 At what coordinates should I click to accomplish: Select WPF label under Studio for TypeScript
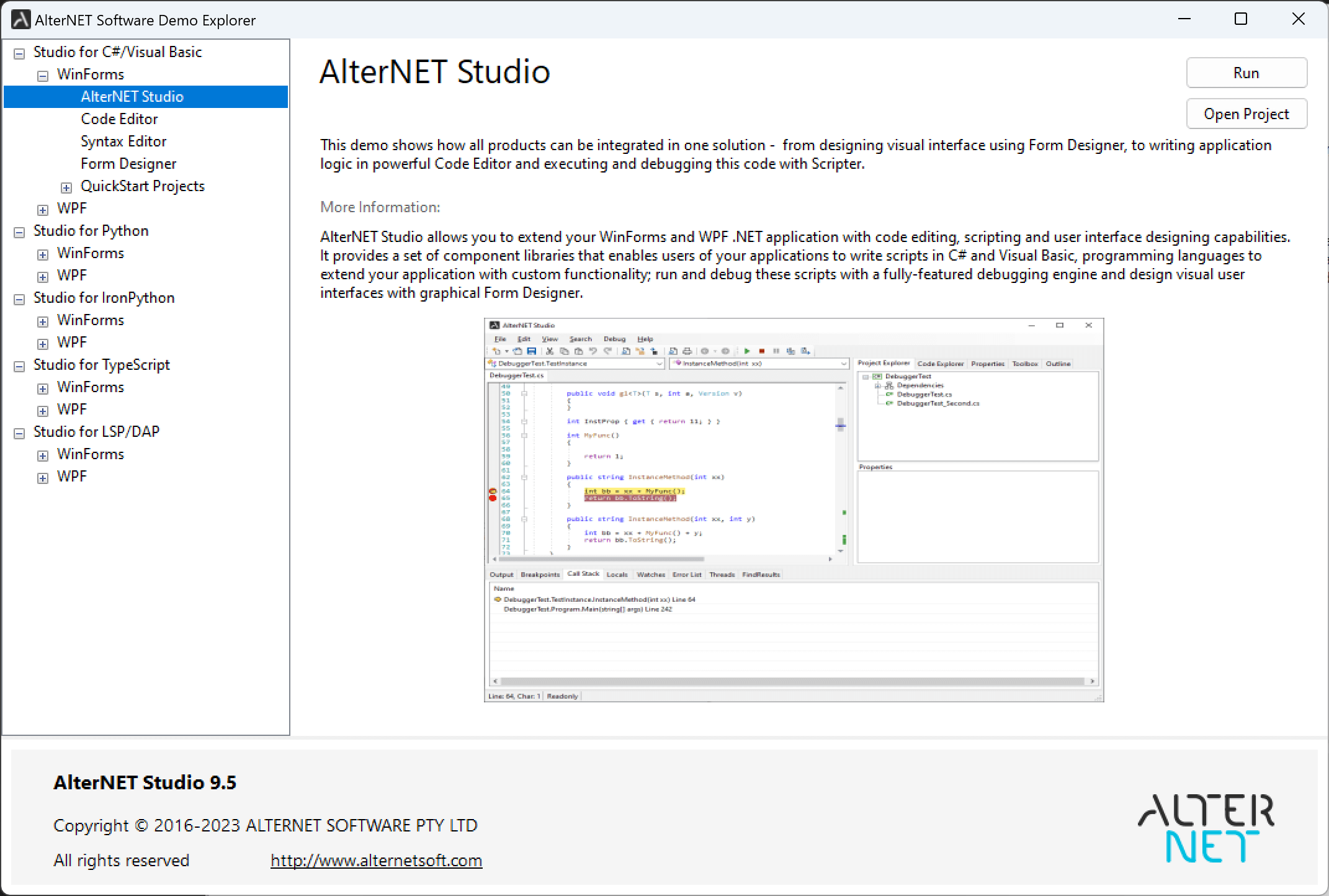(72, 410)
